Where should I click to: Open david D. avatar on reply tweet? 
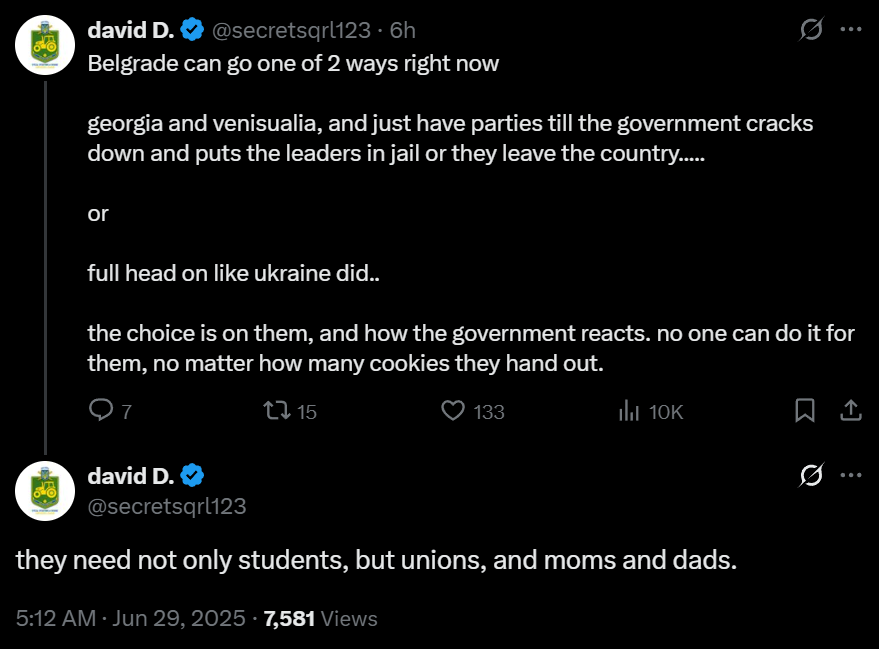[x=45, y=491]
